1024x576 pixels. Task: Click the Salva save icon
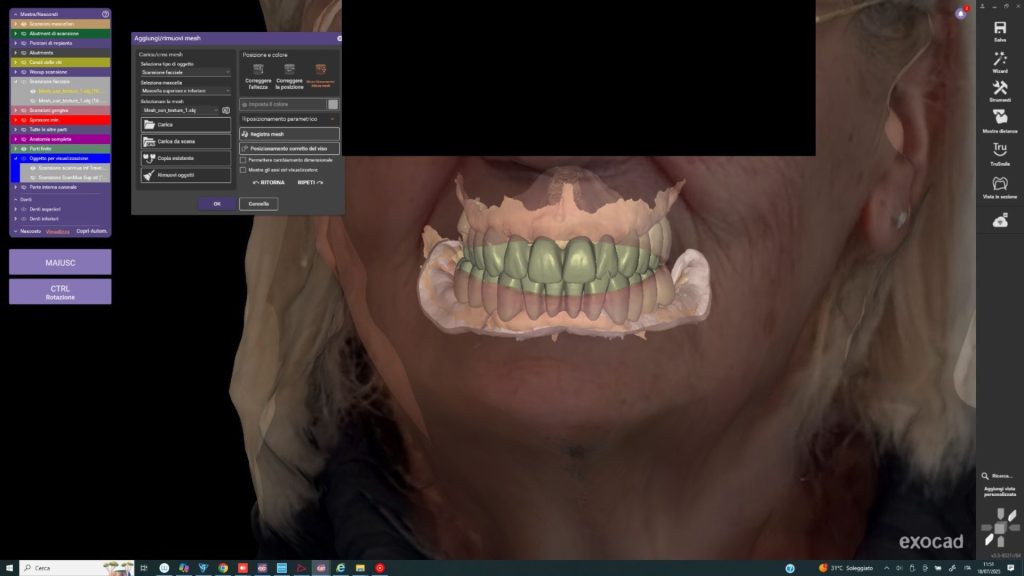click(x=999, y=27)
